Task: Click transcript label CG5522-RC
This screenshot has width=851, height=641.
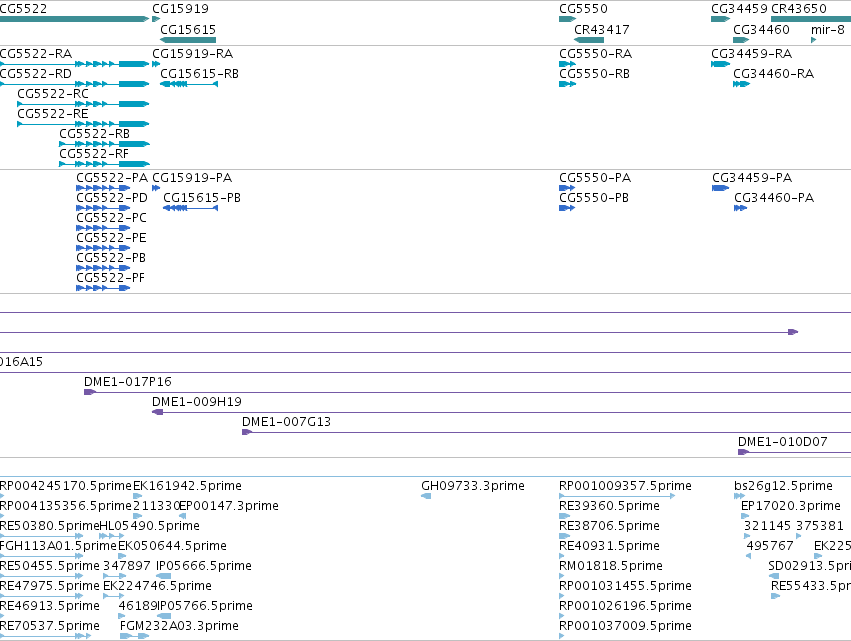Action: [x=53, y=94]
